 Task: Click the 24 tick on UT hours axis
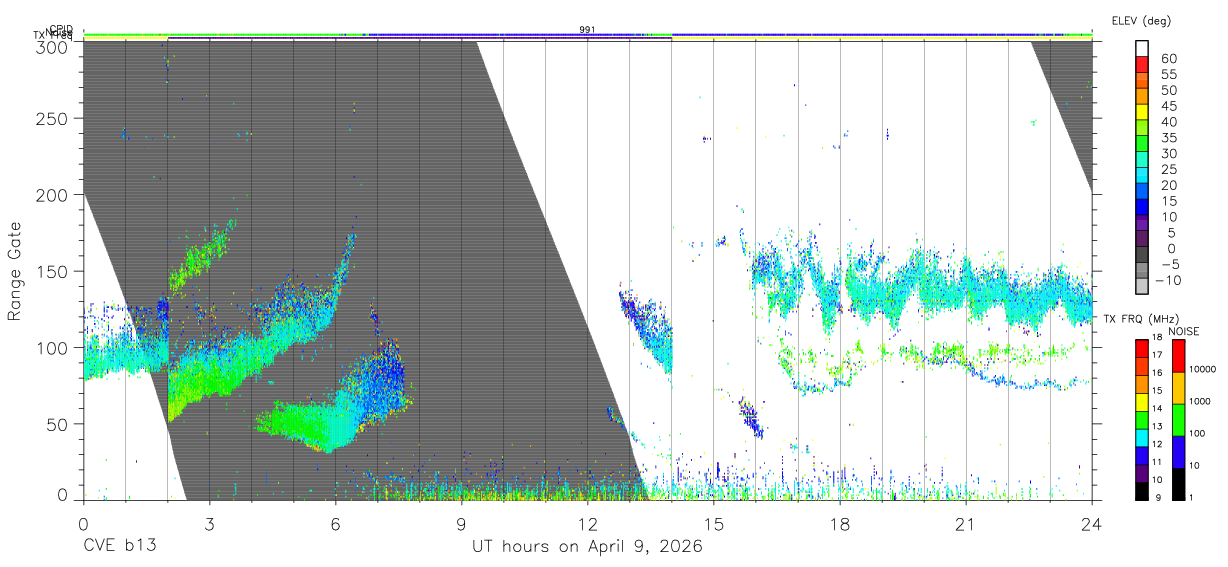1092,524
